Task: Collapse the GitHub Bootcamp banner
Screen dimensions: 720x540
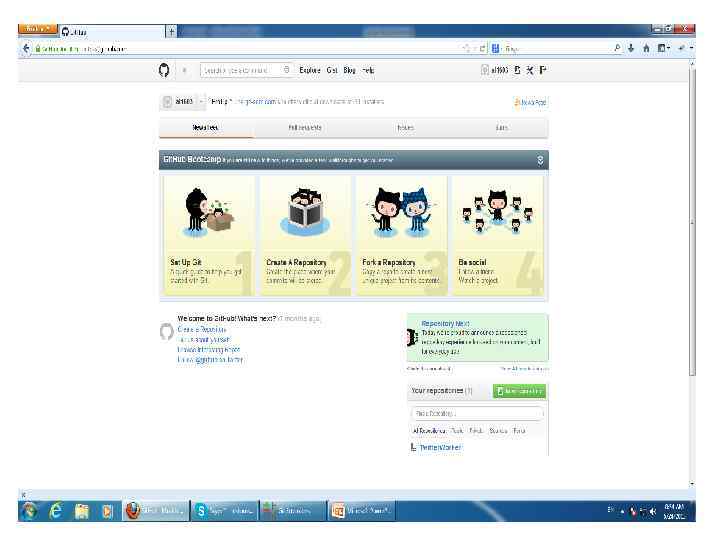Action: [x=540, y=160]
